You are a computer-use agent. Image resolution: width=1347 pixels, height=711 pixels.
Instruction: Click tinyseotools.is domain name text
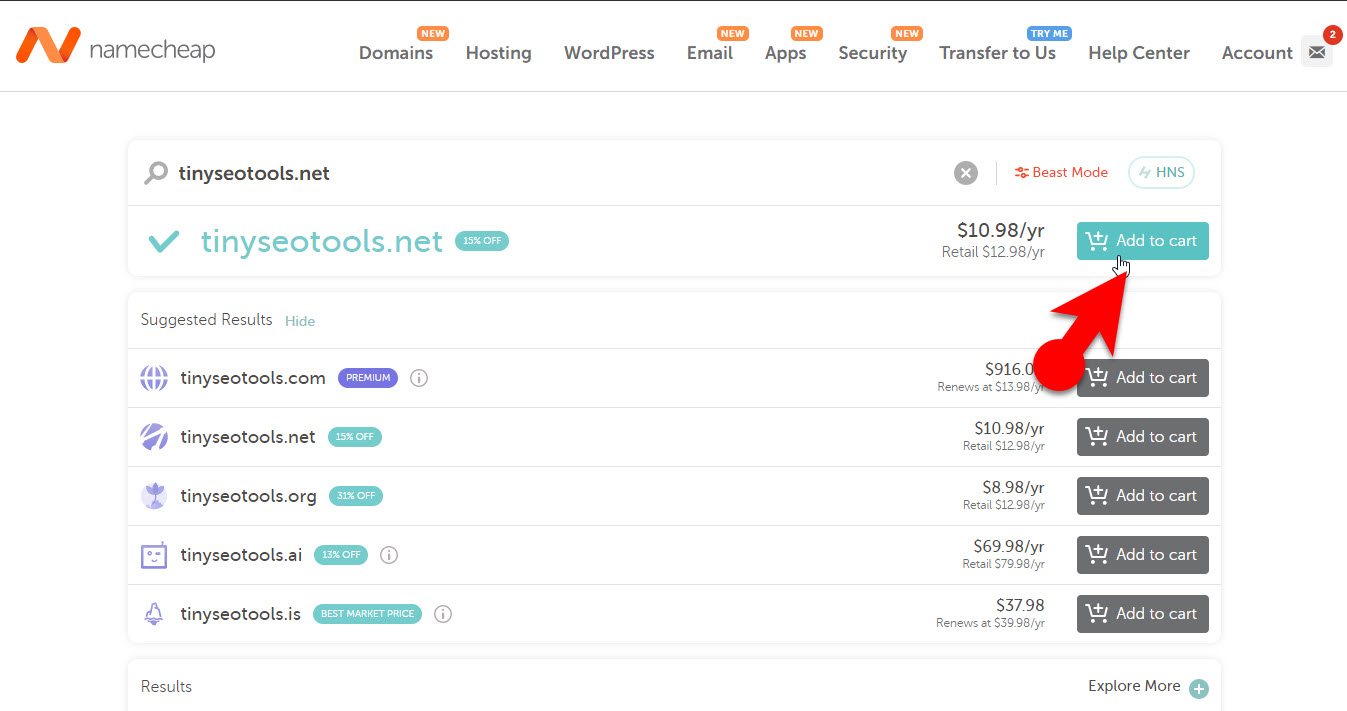(x=240, y=614)
